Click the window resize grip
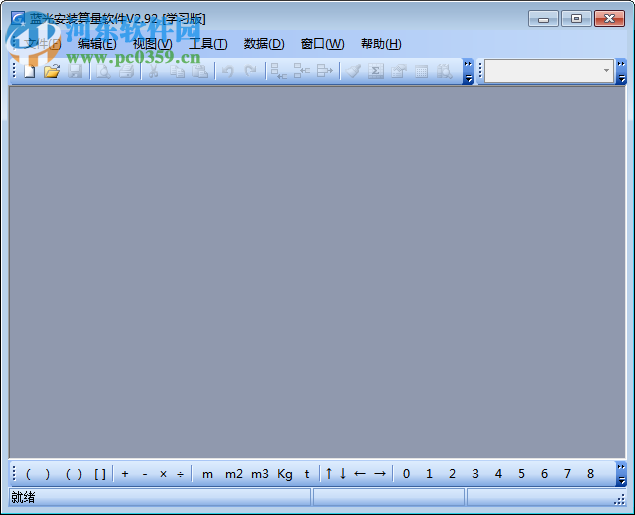The image size is (635, 515). coord(620,500)
